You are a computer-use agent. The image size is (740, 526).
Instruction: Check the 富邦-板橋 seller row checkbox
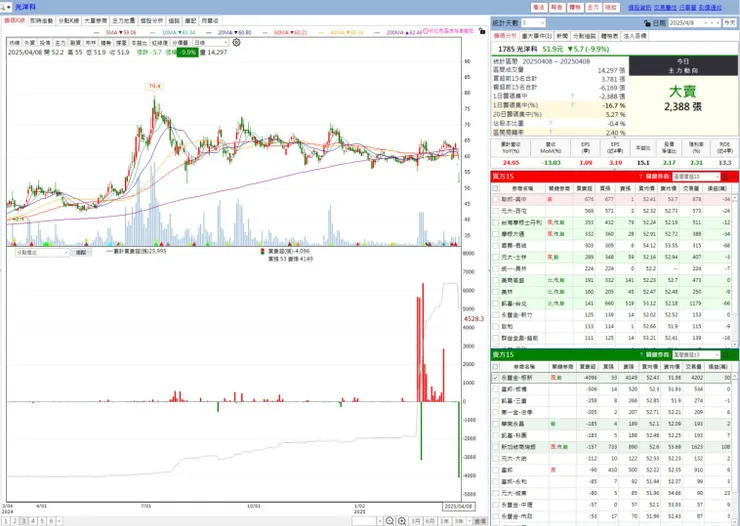(495, 389)
